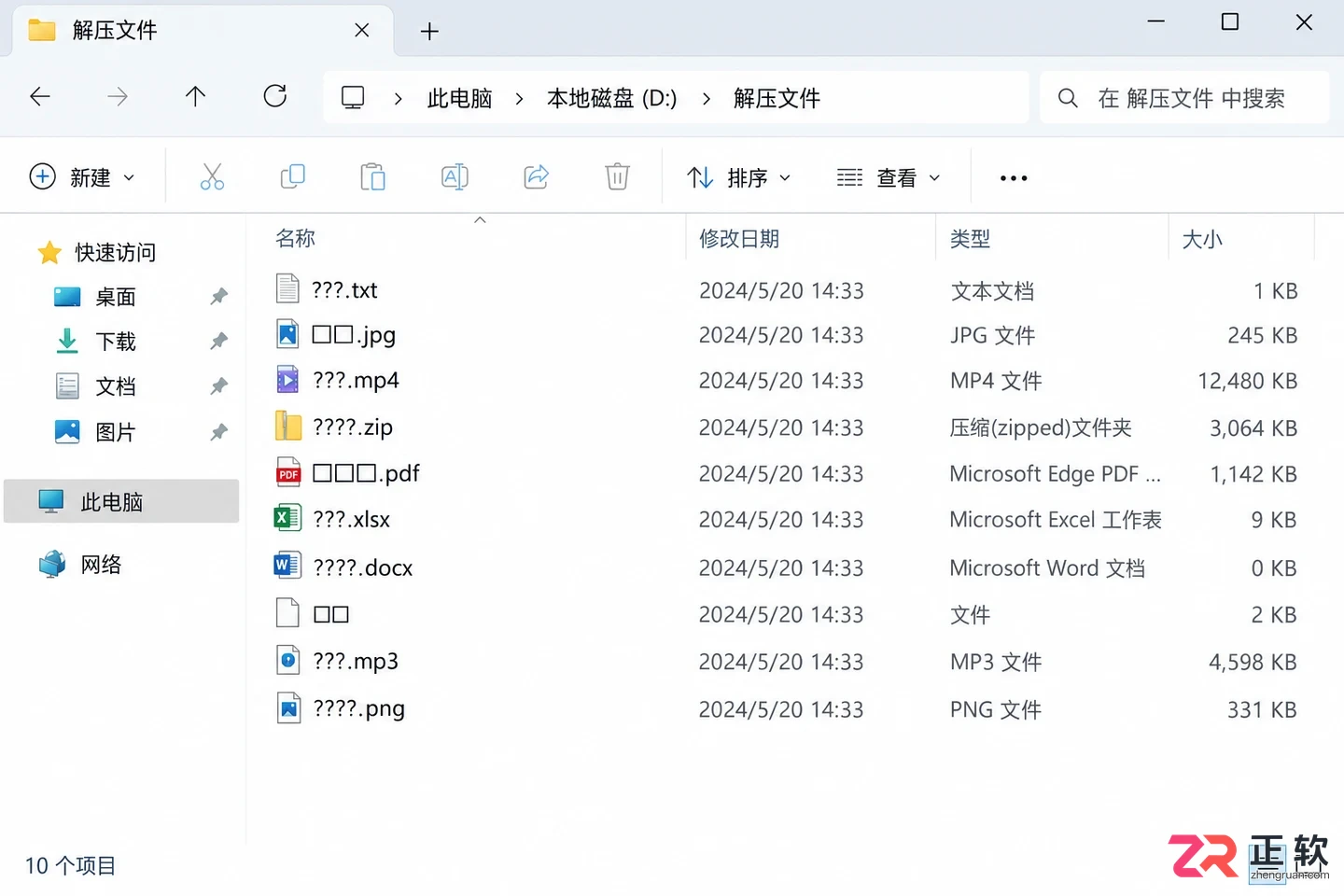Open the three-dot more options menu

tap(1014, 177)
